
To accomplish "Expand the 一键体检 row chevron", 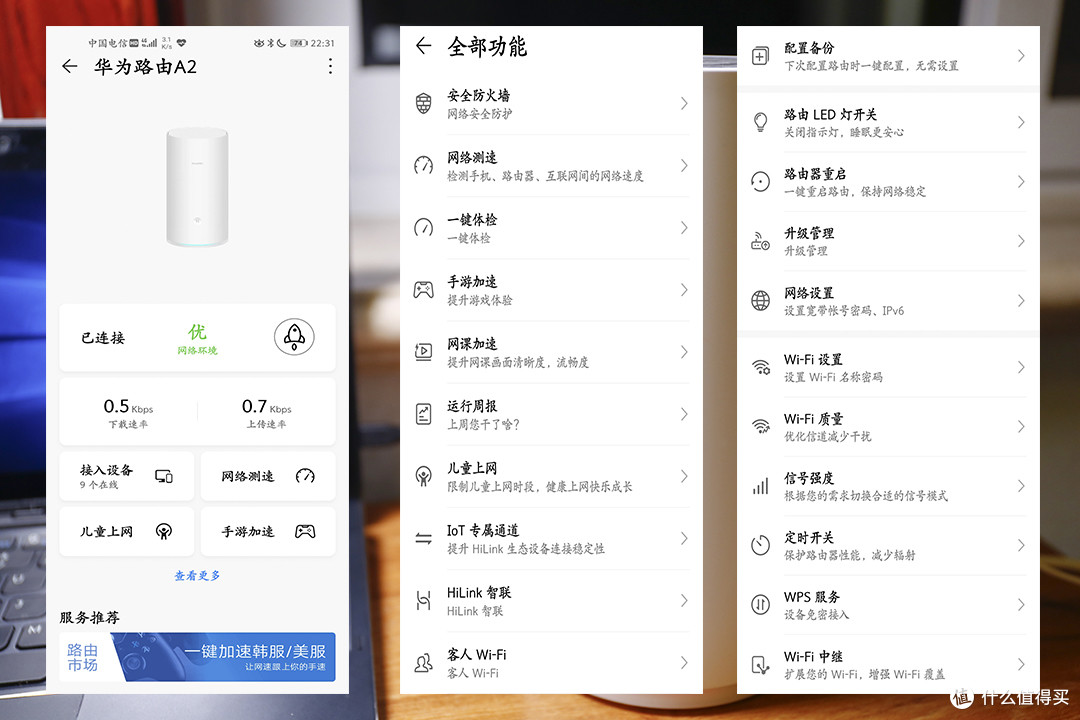I will [683, 227].
